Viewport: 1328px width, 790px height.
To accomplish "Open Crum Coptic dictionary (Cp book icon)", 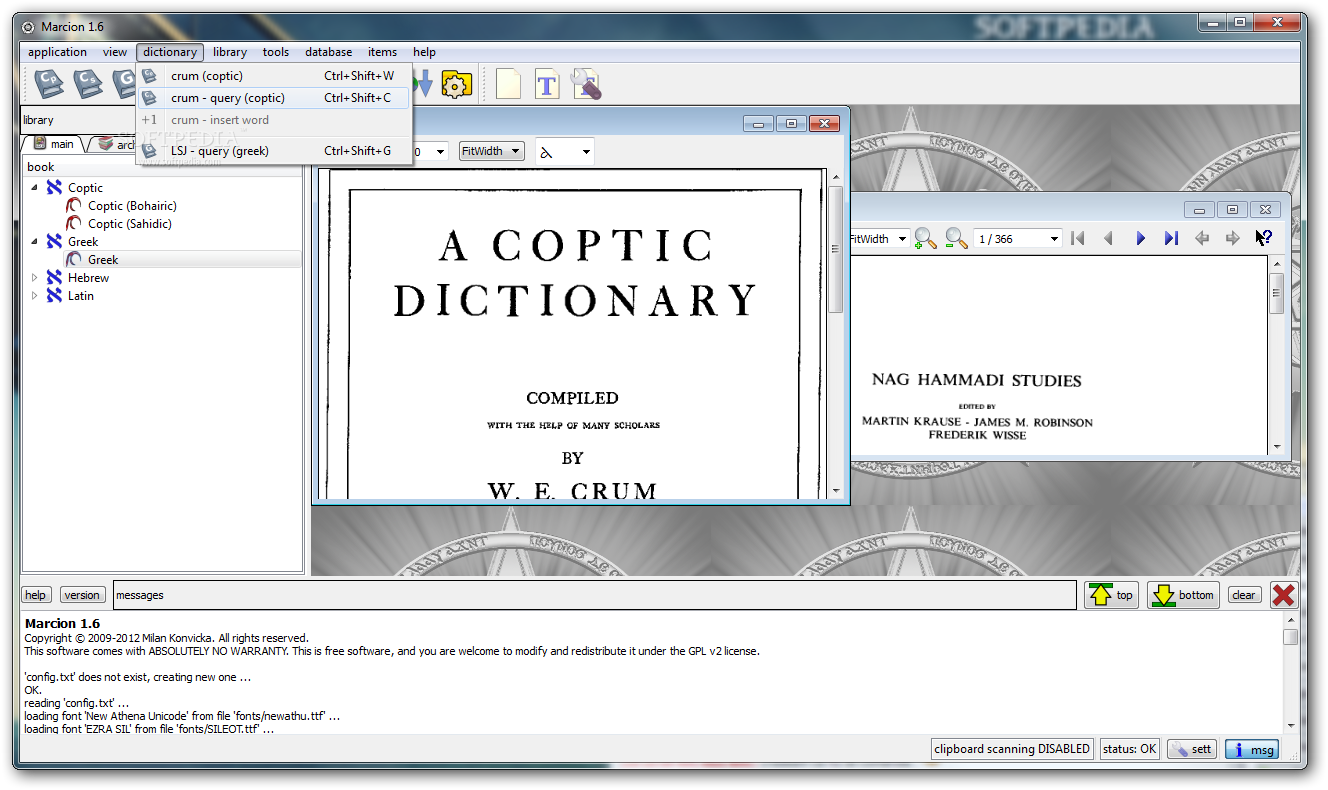I will (49, 83).
